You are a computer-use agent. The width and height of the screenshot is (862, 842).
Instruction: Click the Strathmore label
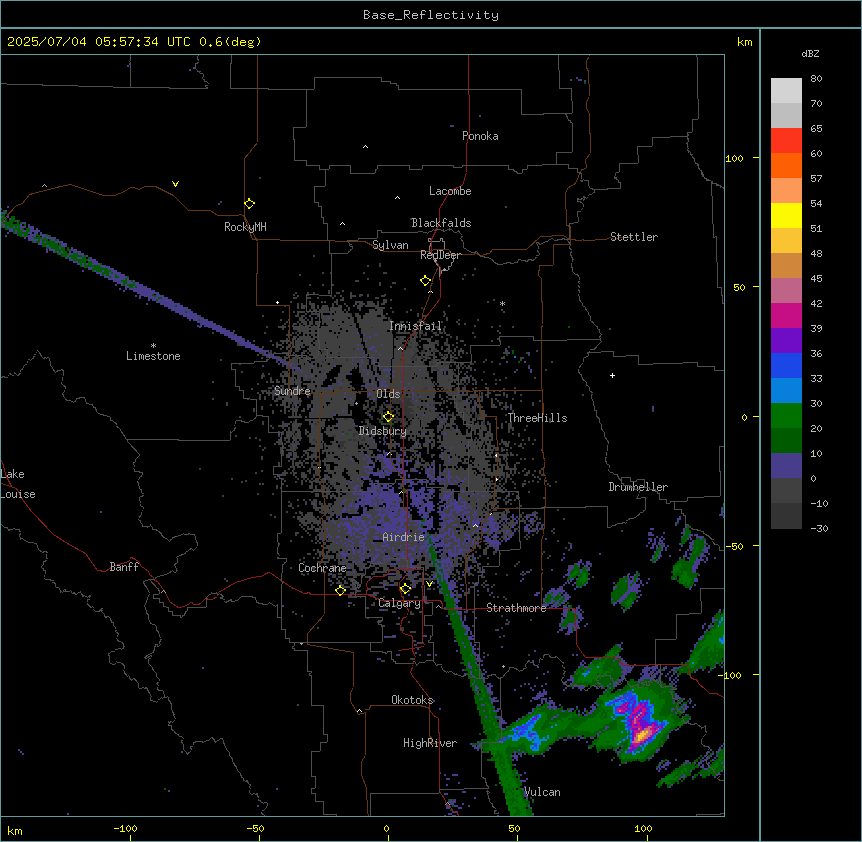click(x=516, y=608)
